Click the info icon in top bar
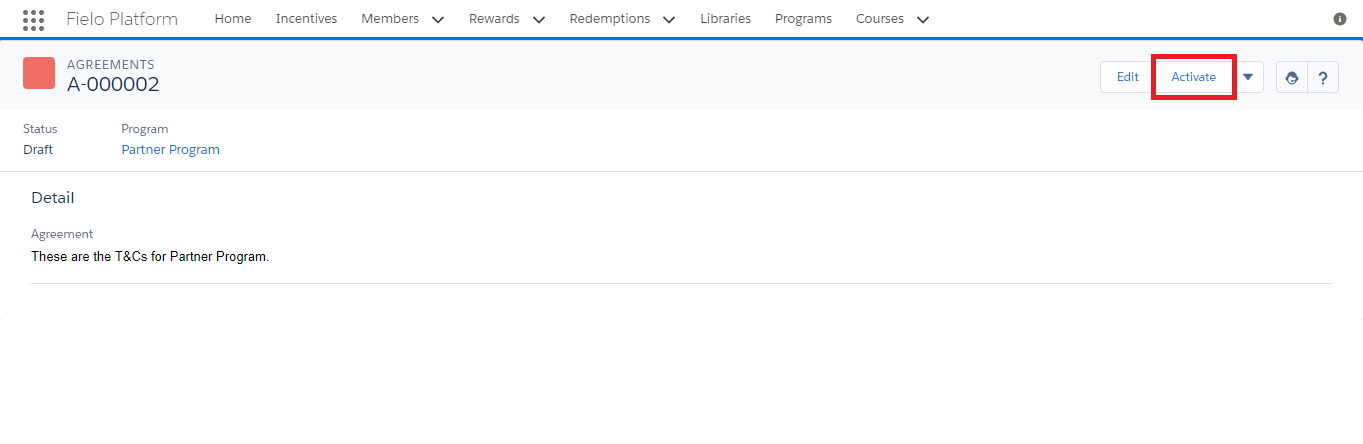This screenshot has height=444, width=1363. coord(1340,19)
